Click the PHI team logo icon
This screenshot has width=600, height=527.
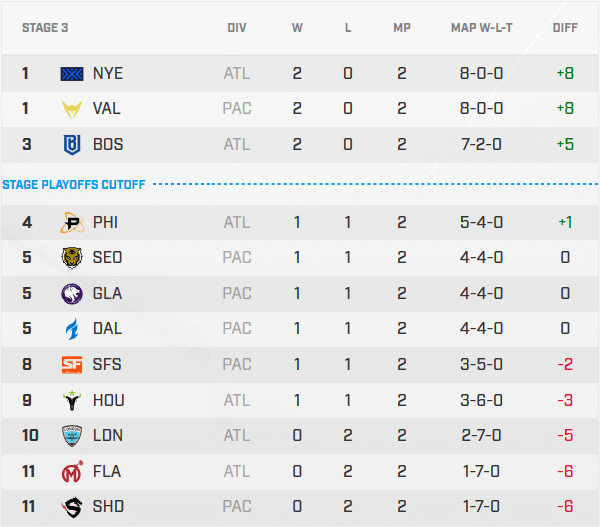(73, 222)
